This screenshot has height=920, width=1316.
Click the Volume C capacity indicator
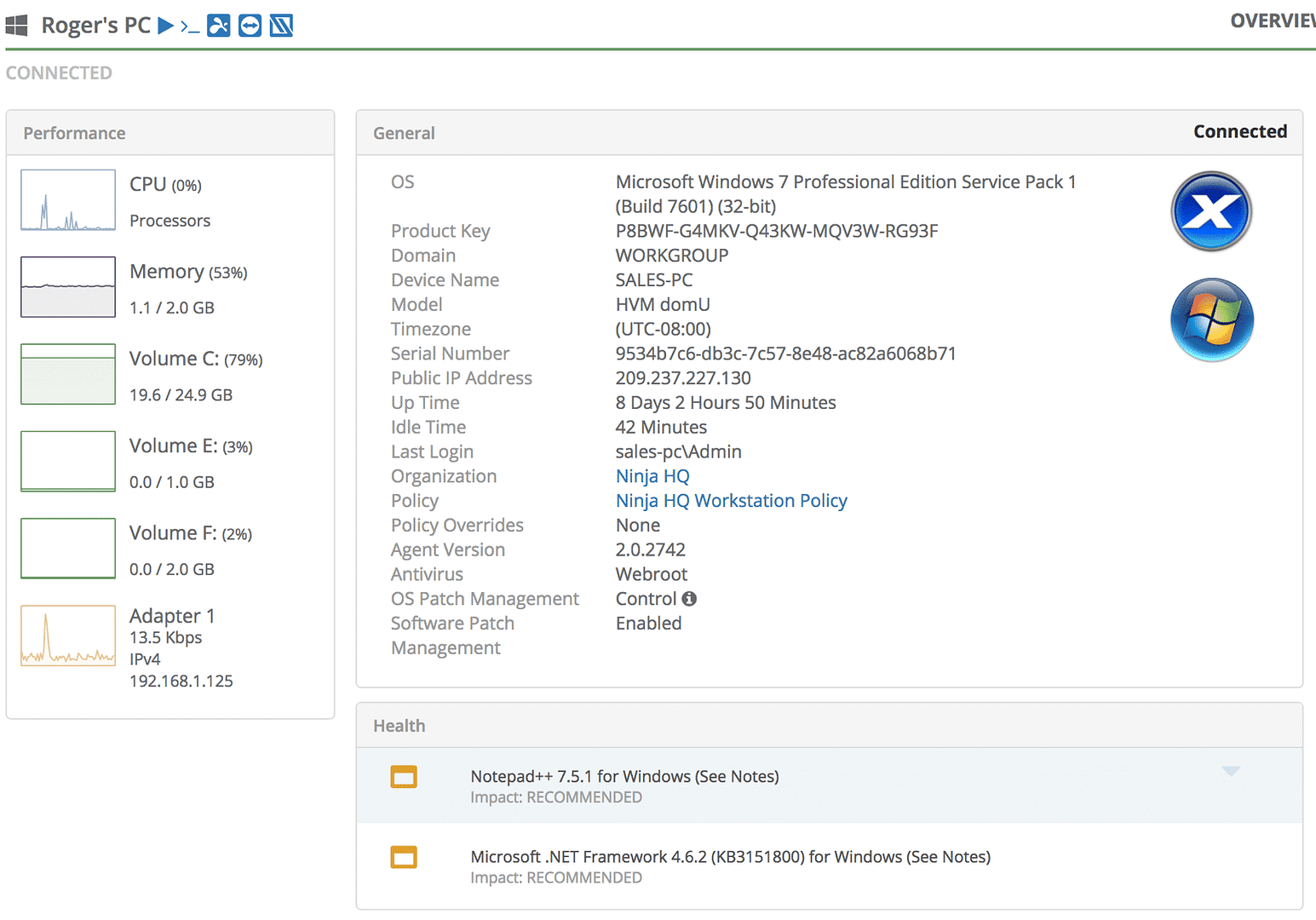pyautogui.click(x=67, y=374)
